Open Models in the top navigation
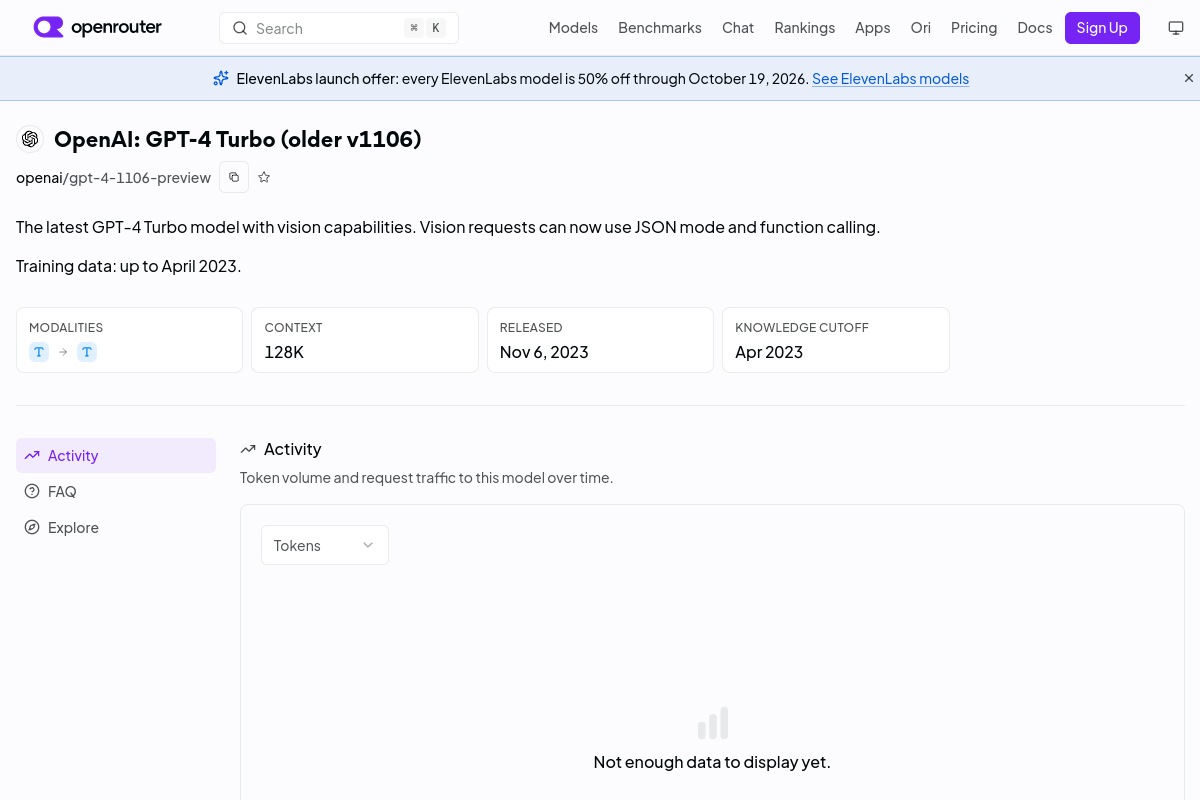1200x800 pixels. point(573,28)
